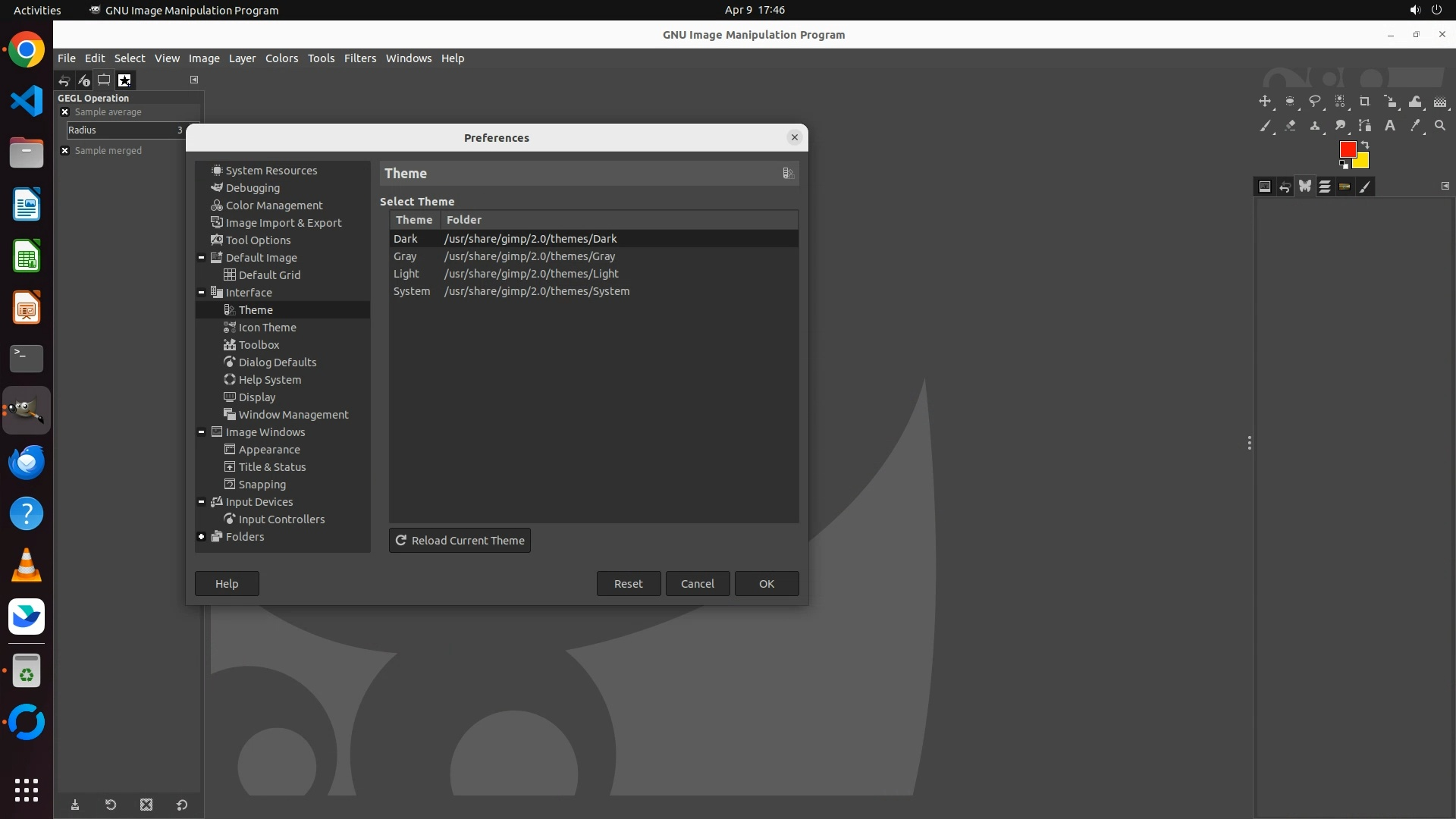Toggle the Sample average checkbox
Screen dimensions: 1456x819
pos(65,112)
